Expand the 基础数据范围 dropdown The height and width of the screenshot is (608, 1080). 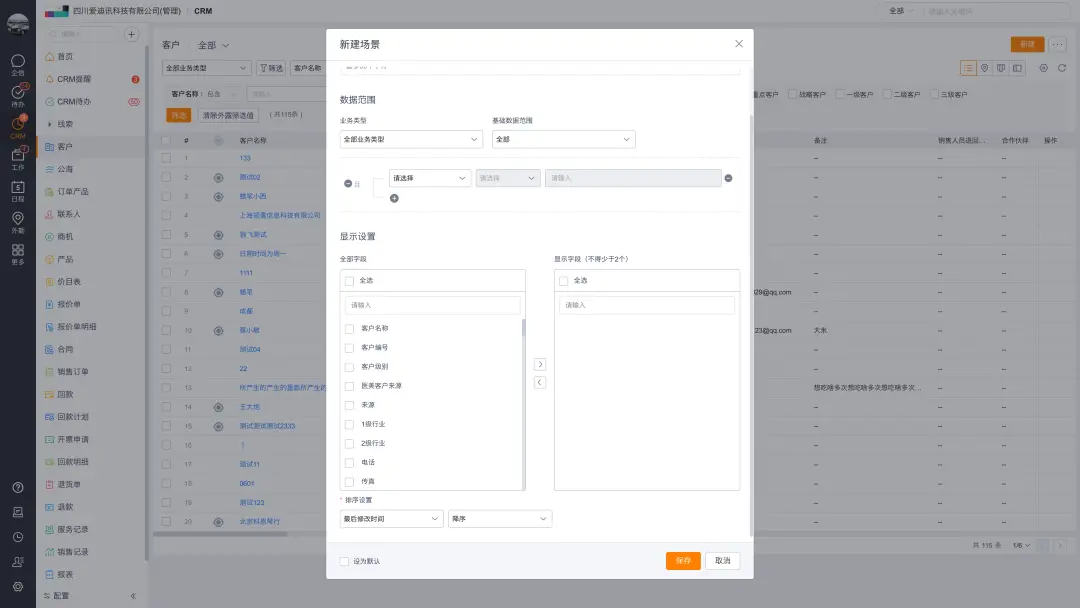tap(563, 140)
